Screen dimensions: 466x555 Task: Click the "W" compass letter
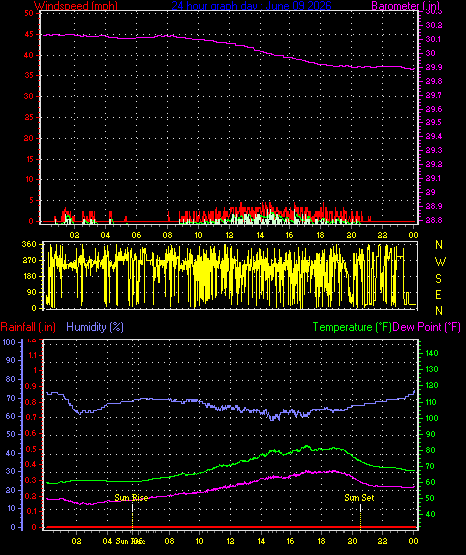tap(440, 262)
